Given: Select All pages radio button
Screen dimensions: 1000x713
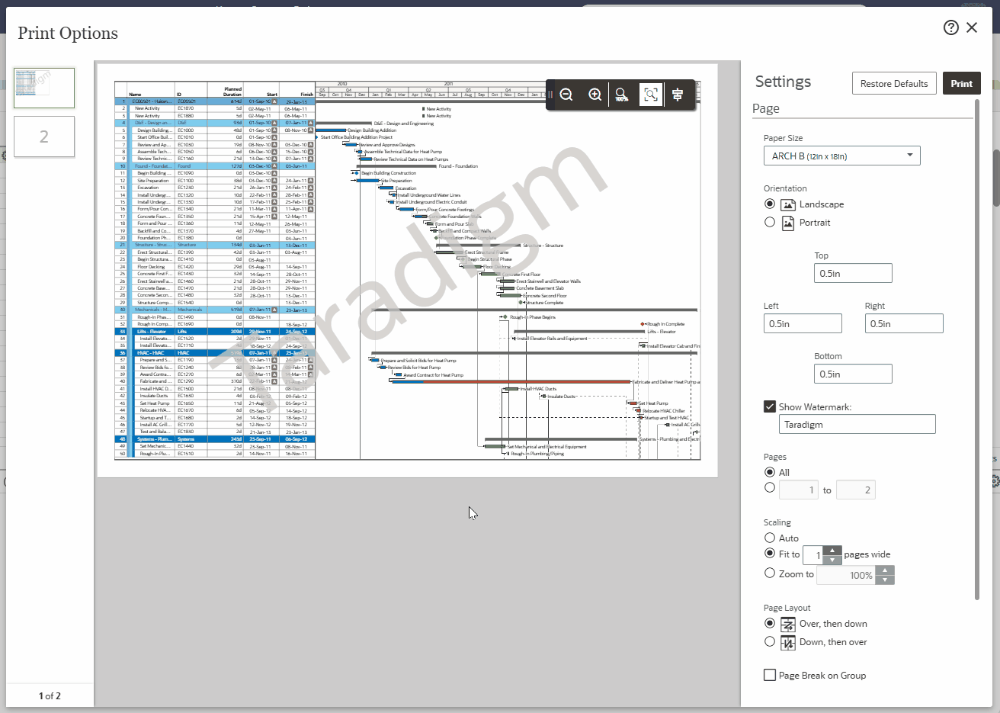Looking at the screenshot, I should tap(770, 473).
